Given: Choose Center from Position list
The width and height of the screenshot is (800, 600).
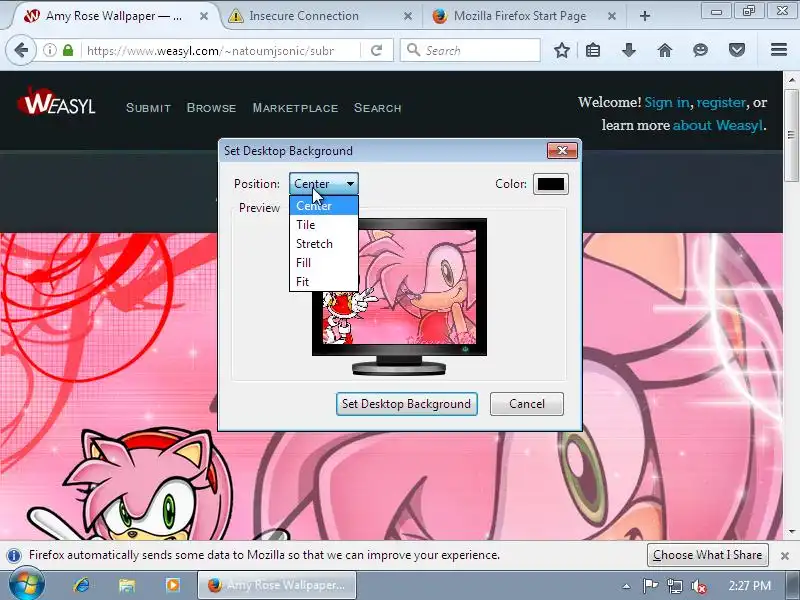Looking at the screenshot, I should tap(323, 206).
